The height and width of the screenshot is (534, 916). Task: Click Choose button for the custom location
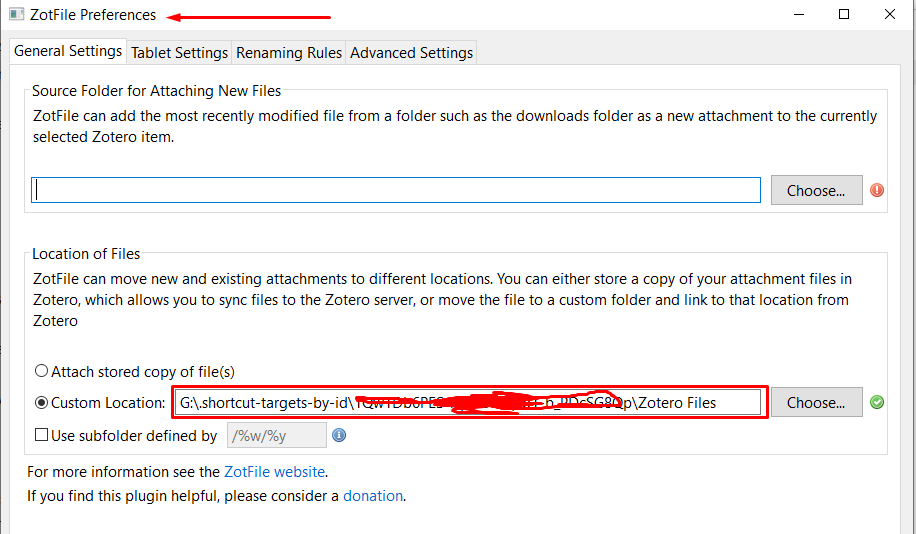pos(816,403)
